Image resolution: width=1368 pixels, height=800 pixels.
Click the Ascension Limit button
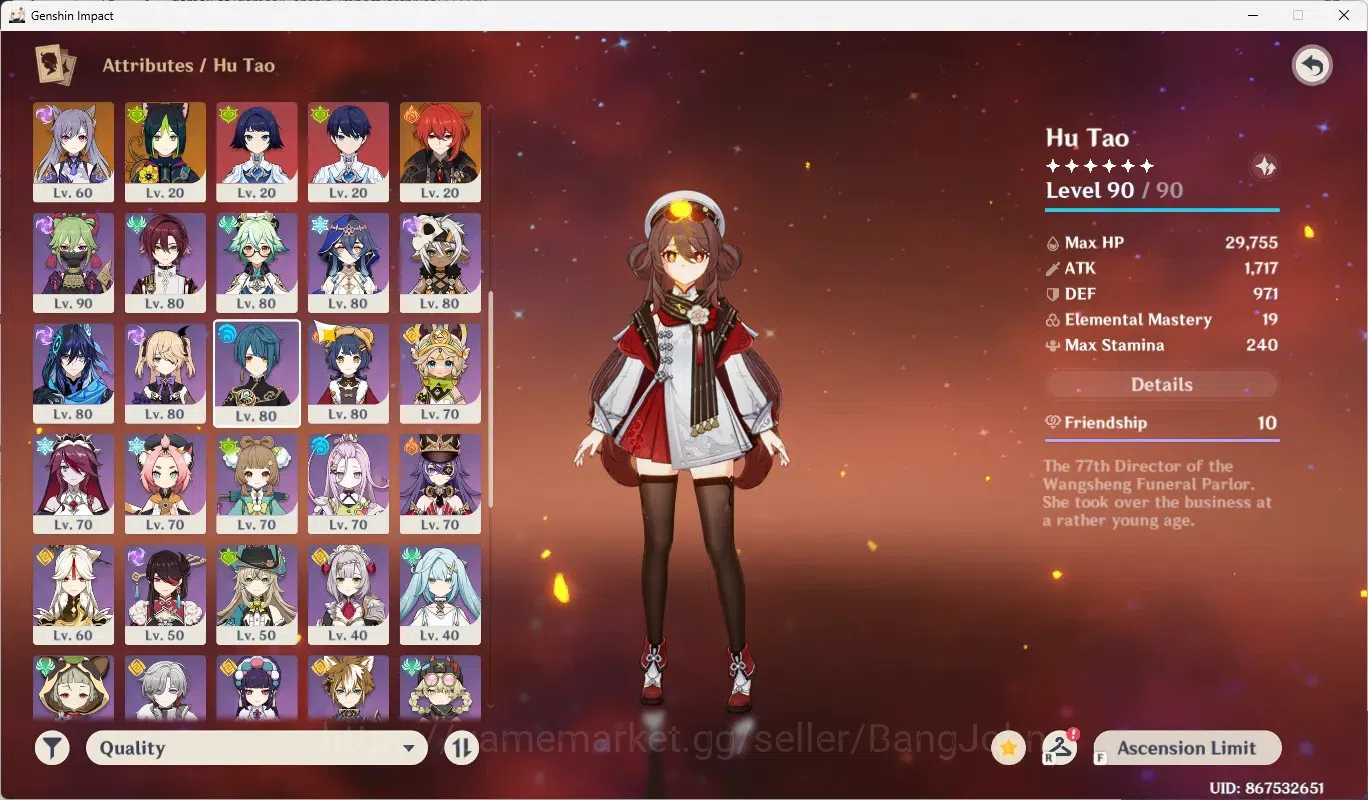point(1187,748)
